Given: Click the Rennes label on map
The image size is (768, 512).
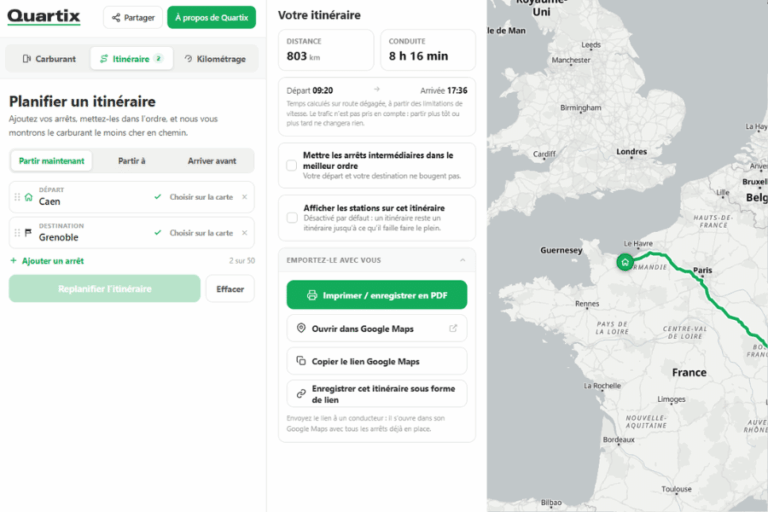Looking at the screenshot, I should coord(587,303).
